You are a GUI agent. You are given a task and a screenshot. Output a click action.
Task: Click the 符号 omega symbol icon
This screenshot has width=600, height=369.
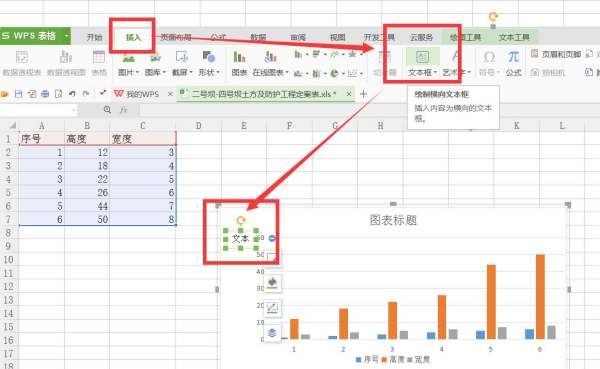(489, 57)
